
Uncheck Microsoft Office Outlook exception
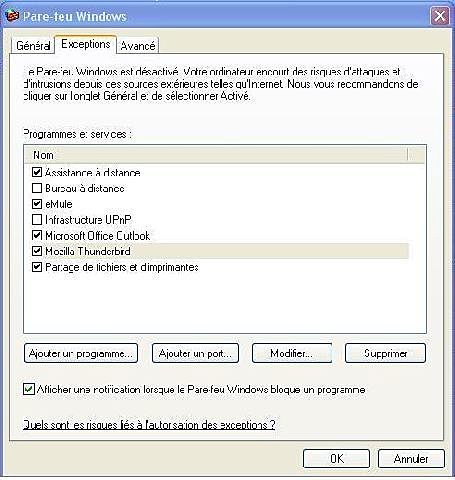[37, 235]
